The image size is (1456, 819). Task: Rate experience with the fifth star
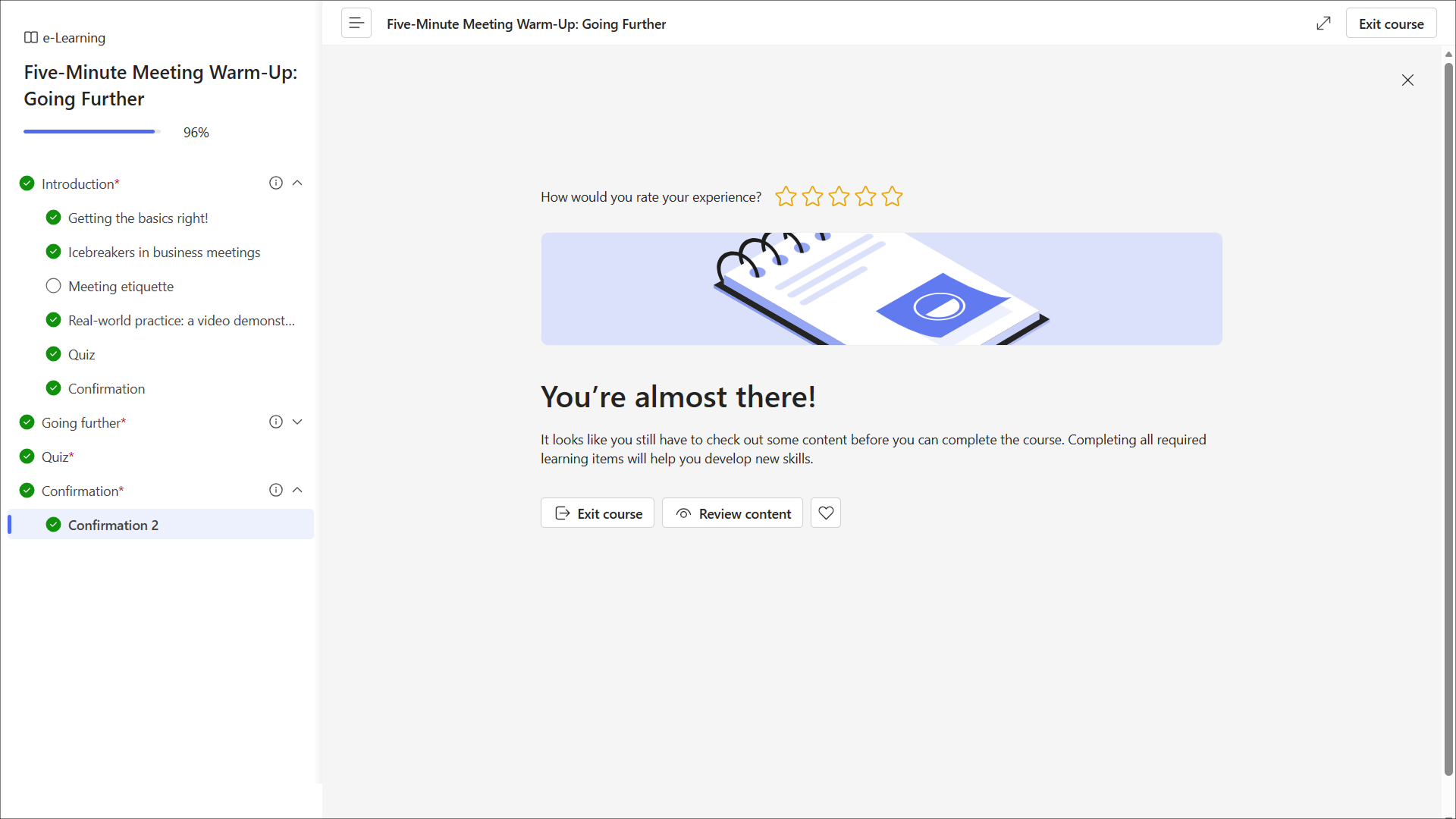[892, 197]
